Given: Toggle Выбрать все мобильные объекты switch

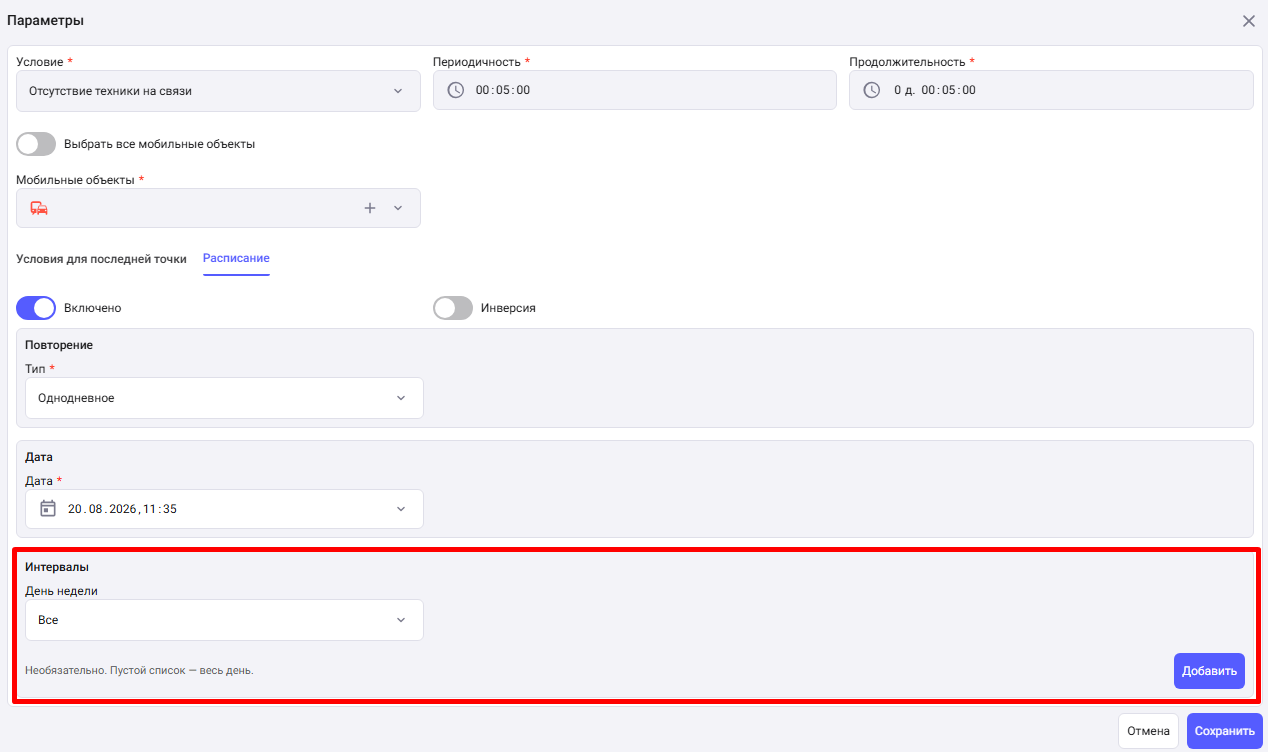Looking at the screenshot, I should pos(36,144).
